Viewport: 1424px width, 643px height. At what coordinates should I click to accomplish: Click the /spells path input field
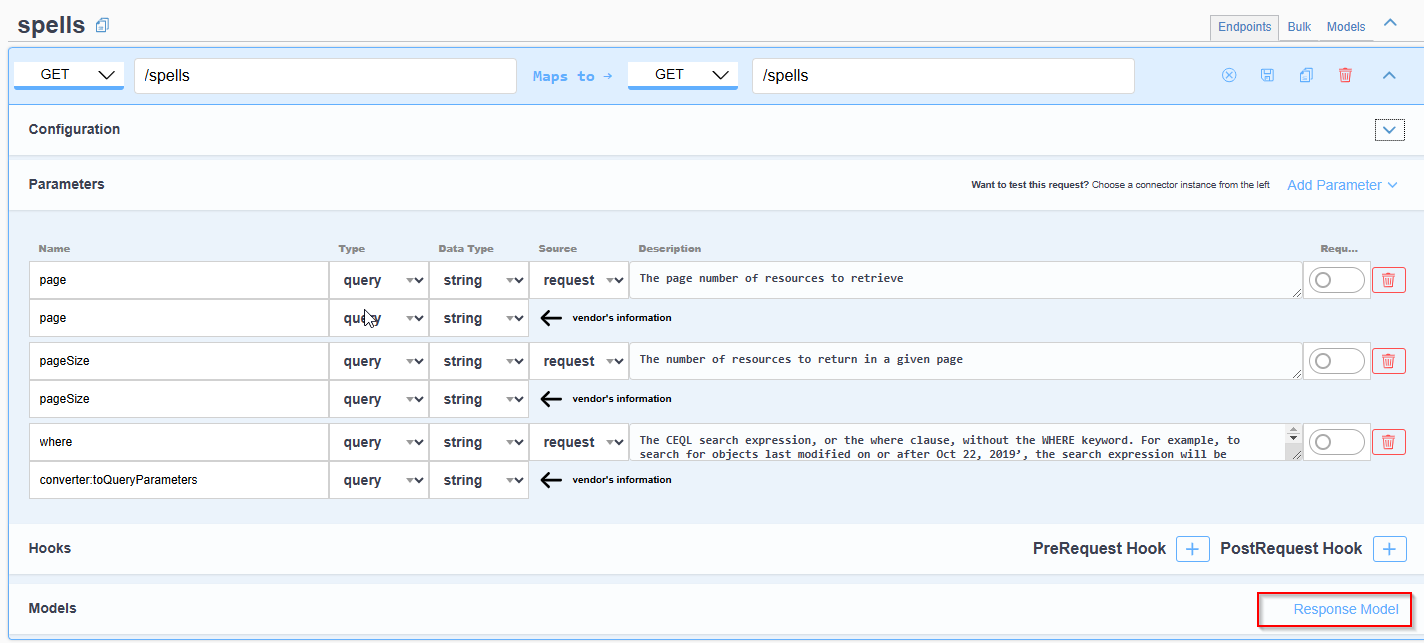pos(325,75)
